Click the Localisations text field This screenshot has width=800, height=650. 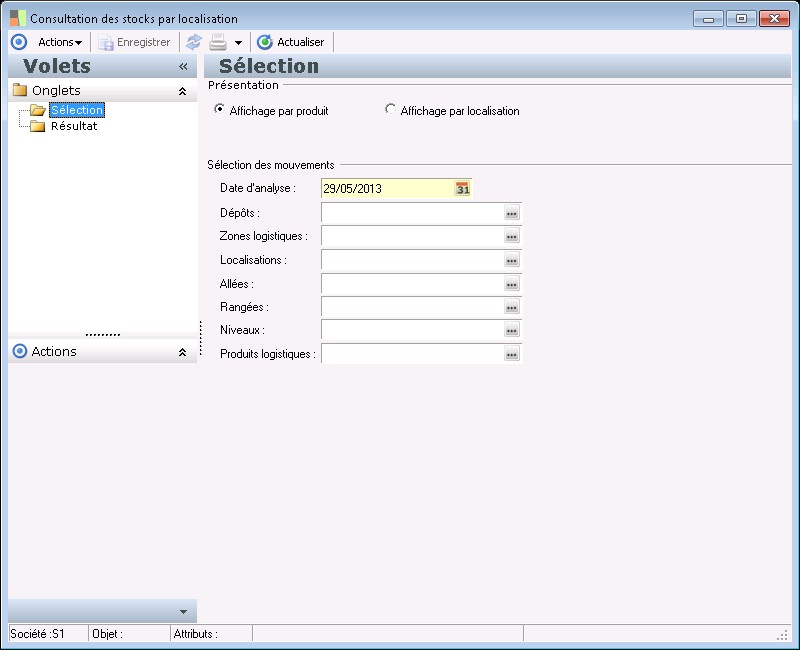click(412, 260)
